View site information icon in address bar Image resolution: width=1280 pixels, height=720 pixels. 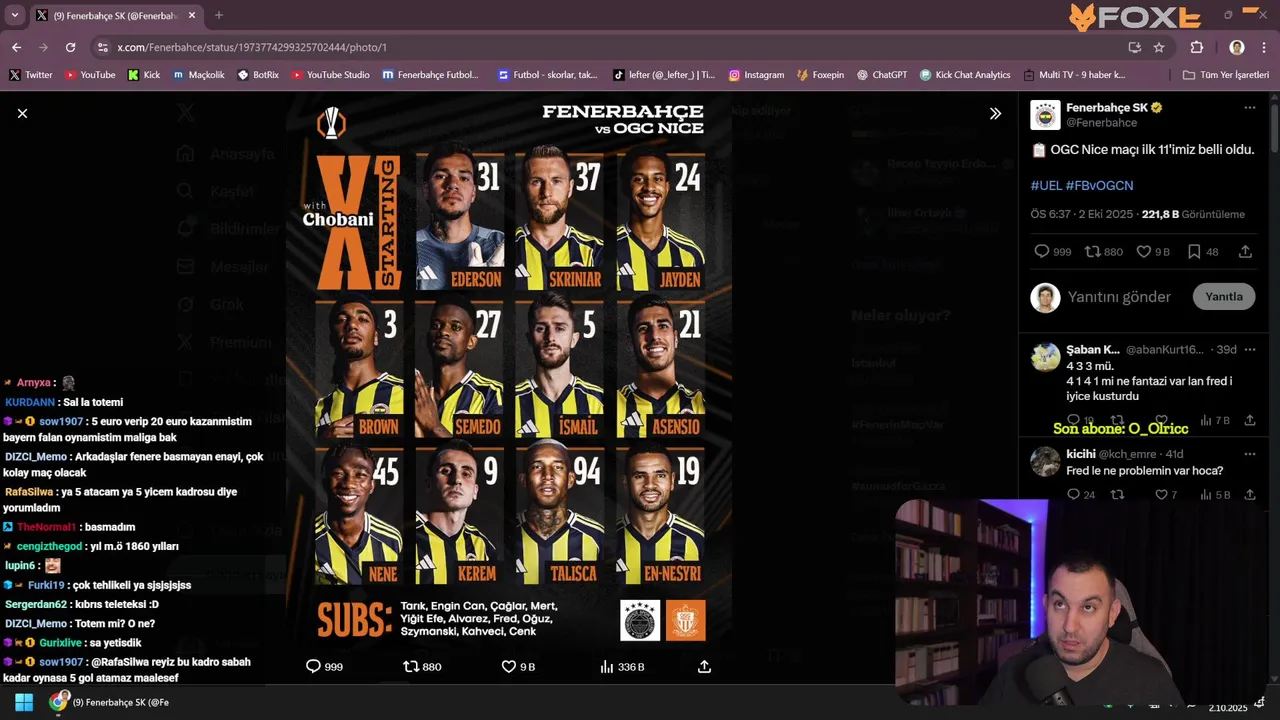(102, 47)
